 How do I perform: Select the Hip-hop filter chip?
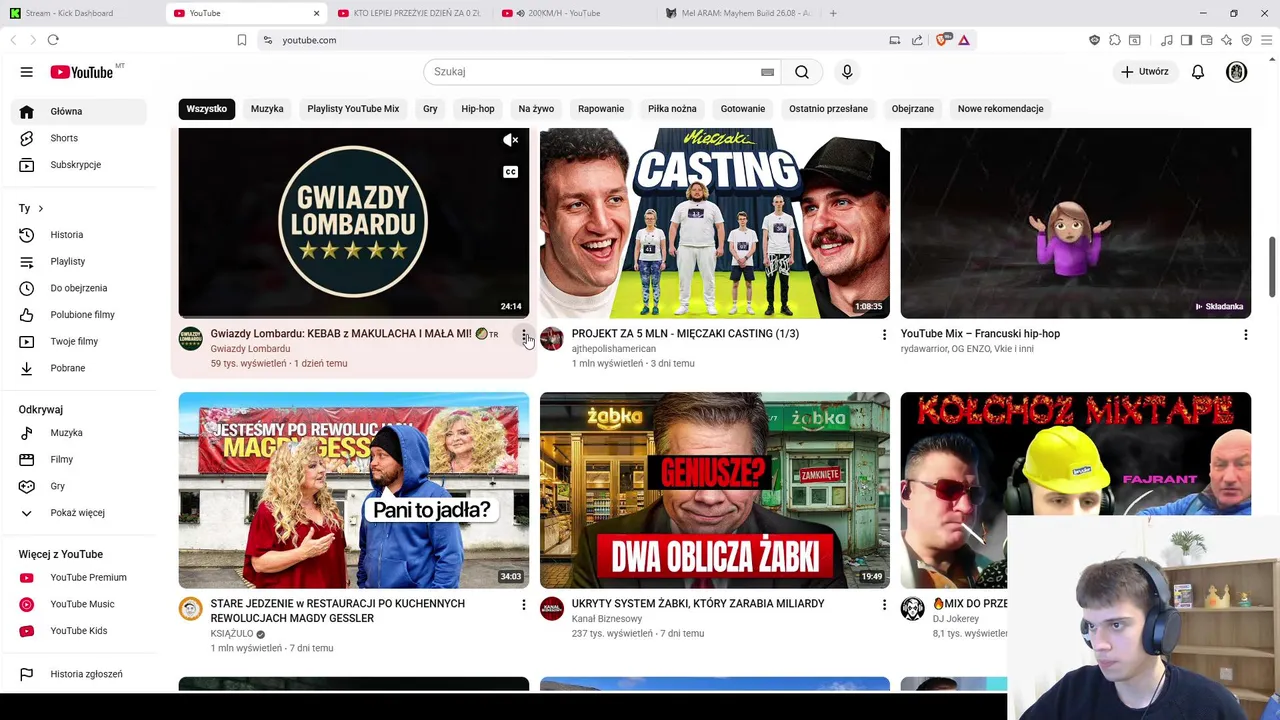pyautogui.click(x=478, y=108)
